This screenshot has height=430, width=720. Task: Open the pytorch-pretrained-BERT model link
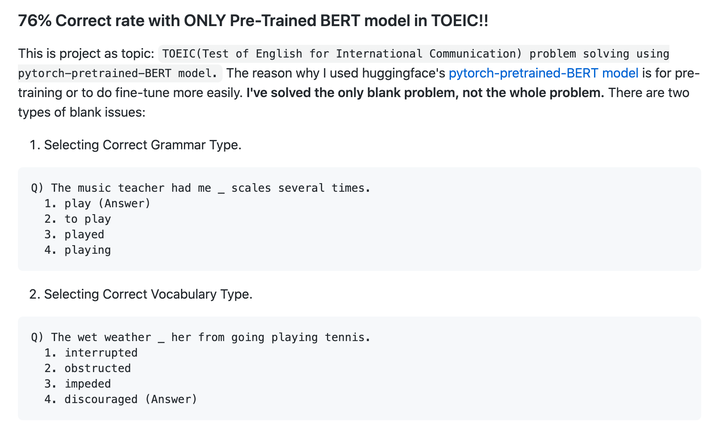point(543,73)
